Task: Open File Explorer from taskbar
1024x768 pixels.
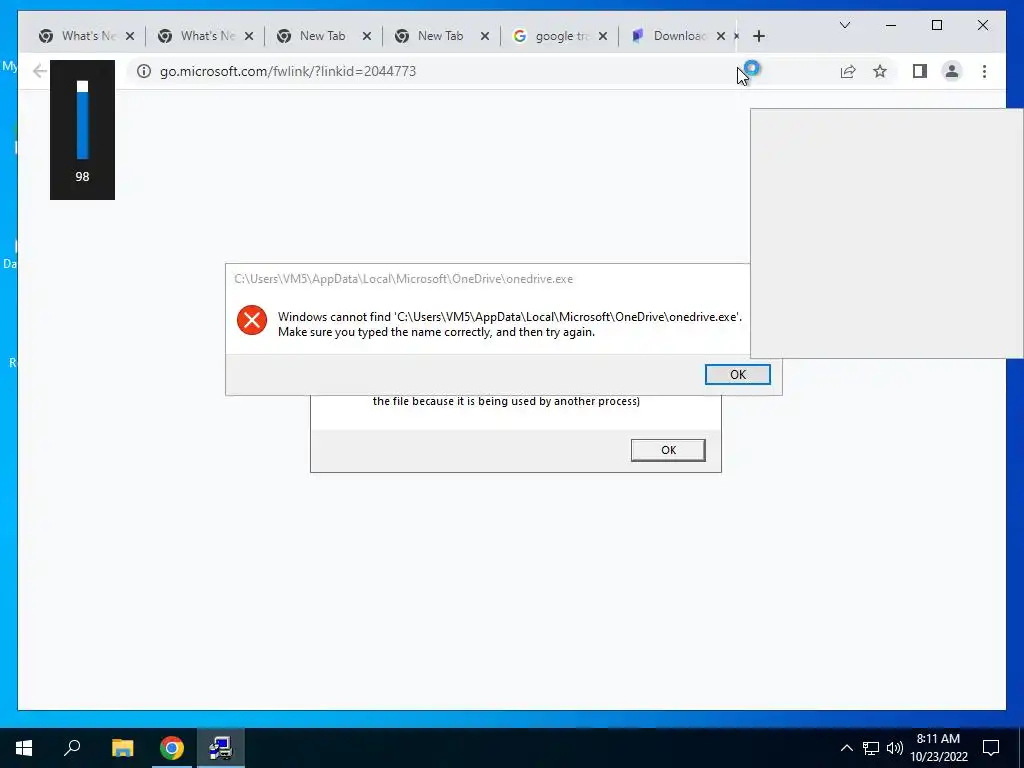Action: (x=122, y=748)
